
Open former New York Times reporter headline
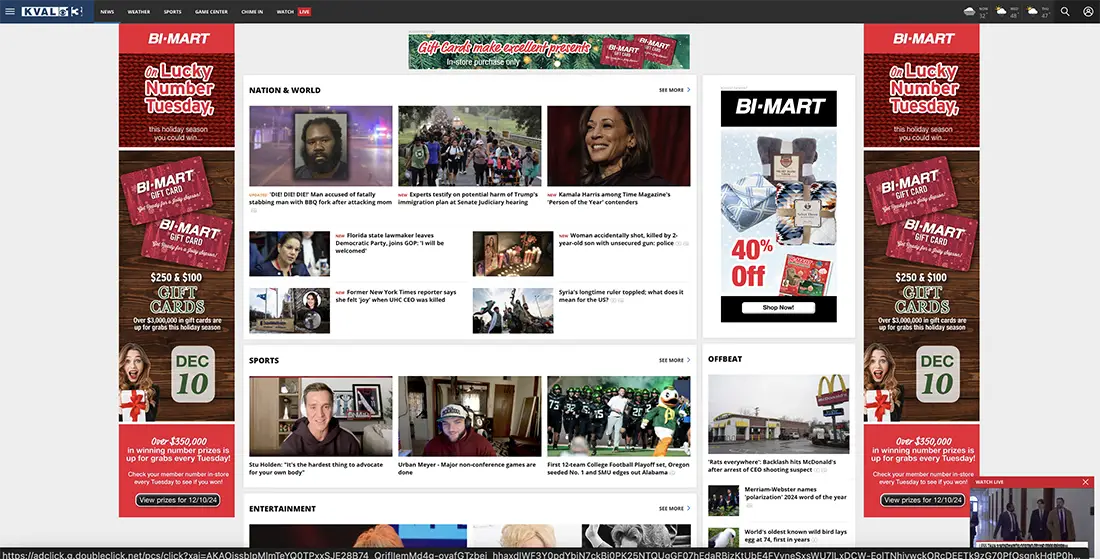click(x=396, y=295)
